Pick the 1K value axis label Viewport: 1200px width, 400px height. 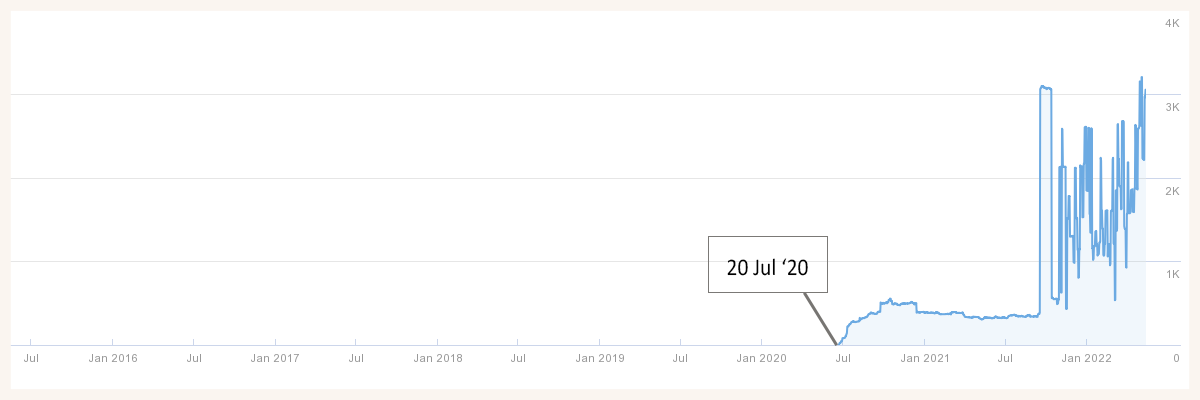pos(1172,273)
